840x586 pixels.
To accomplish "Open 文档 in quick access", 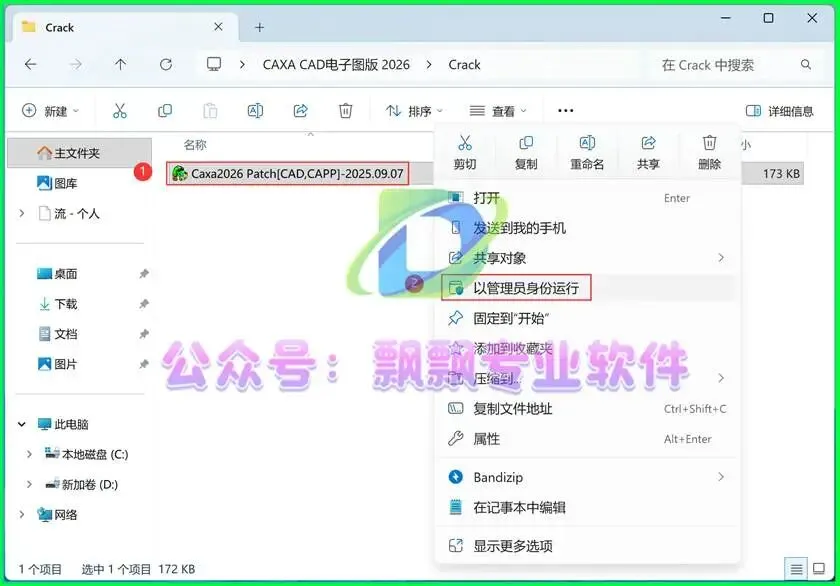I will click(x=57, y=334).
